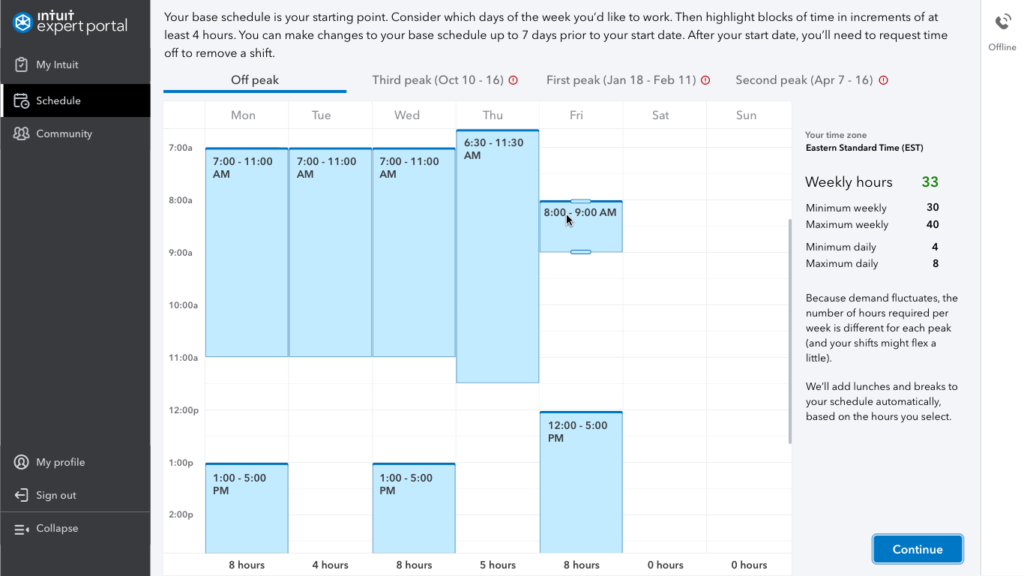Click the First peak alert icon

click(x=705, y=81)
